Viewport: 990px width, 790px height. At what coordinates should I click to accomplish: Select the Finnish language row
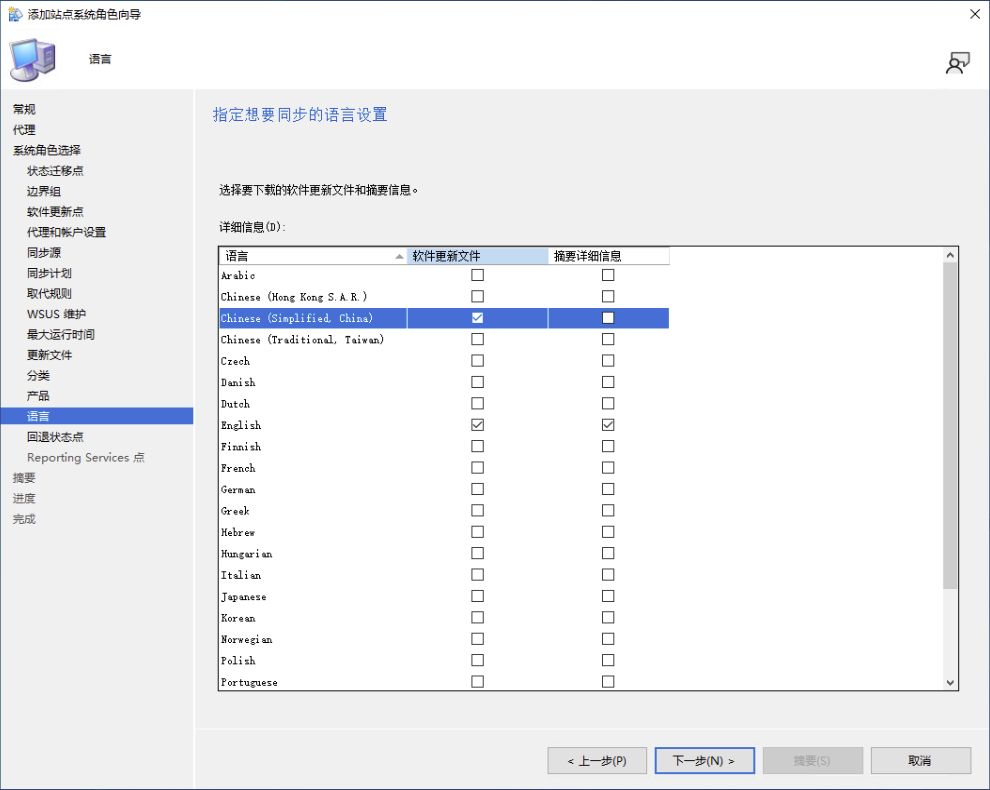[444, 446]
